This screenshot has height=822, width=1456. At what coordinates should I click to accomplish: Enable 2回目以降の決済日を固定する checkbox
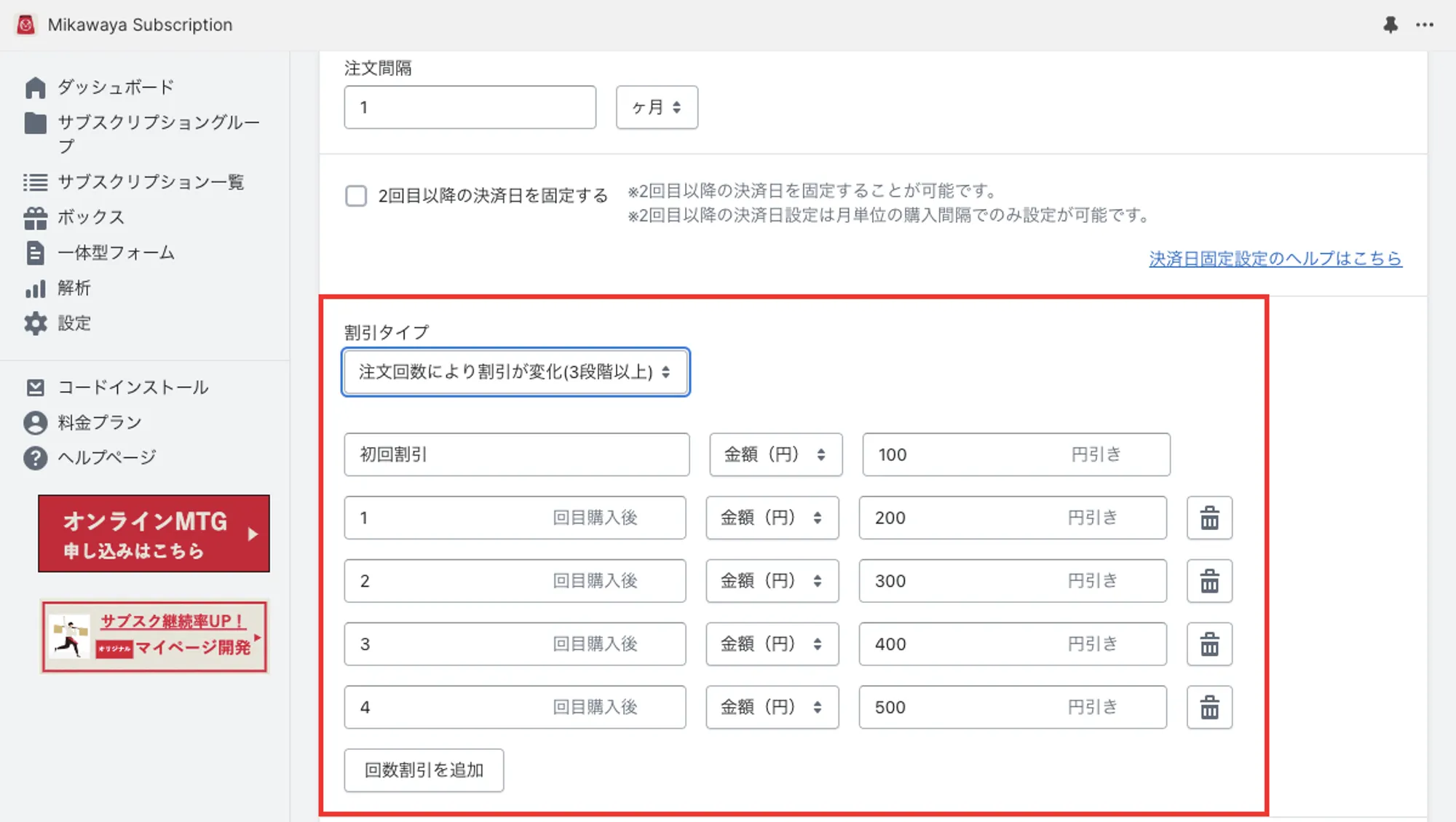[x=356, y=196]
